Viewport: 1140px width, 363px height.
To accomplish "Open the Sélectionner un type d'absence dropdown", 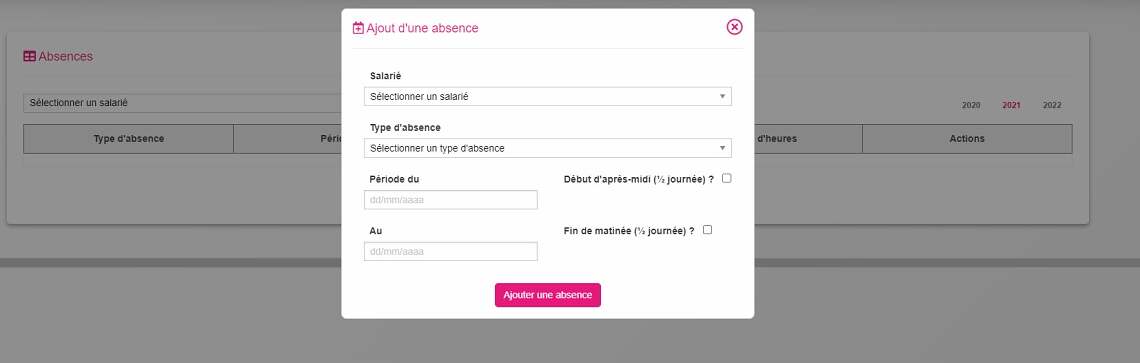I will point(547,148).
